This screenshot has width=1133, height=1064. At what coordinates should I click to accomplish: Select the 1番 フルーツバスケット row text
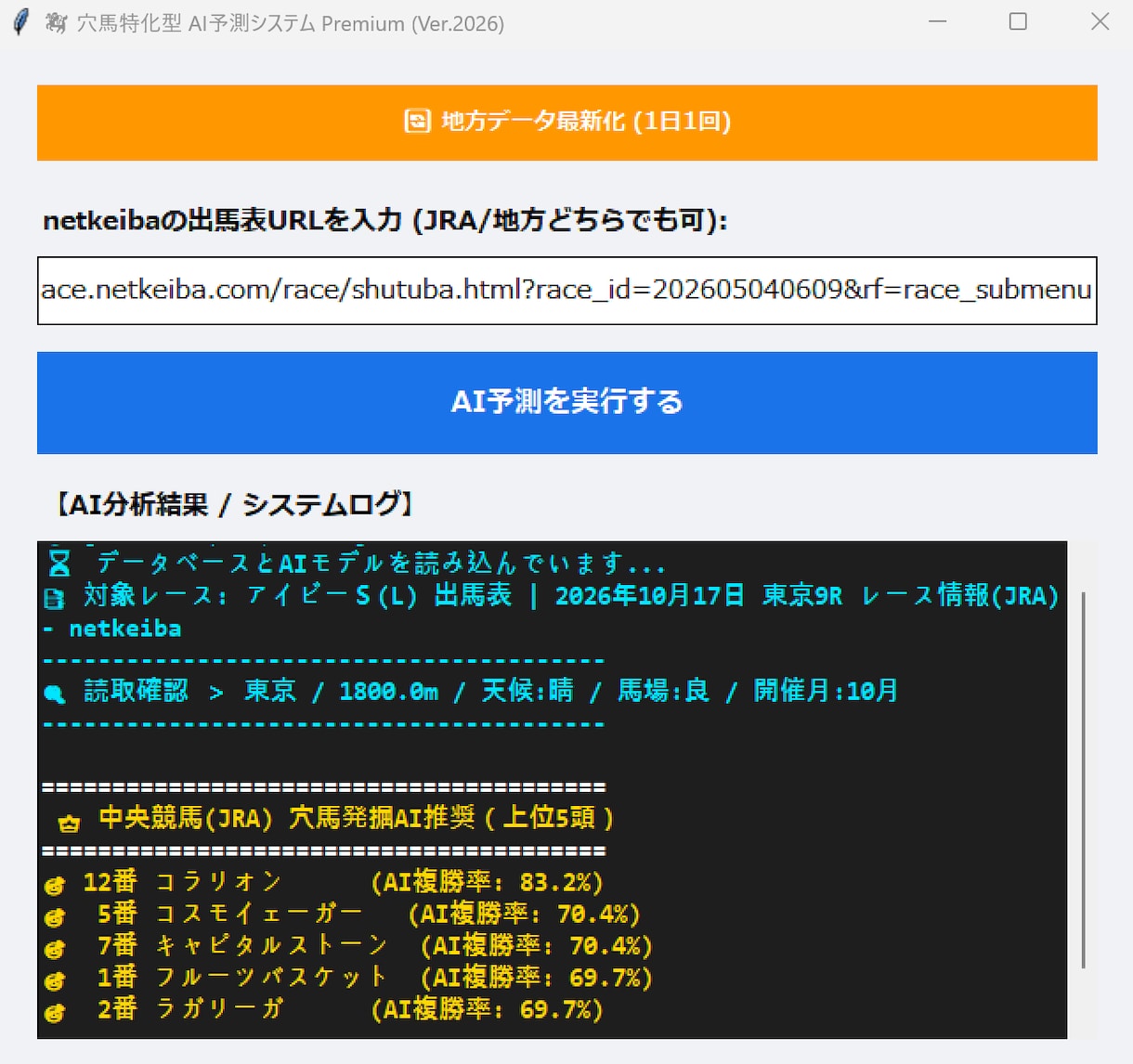tap(375, 977)
